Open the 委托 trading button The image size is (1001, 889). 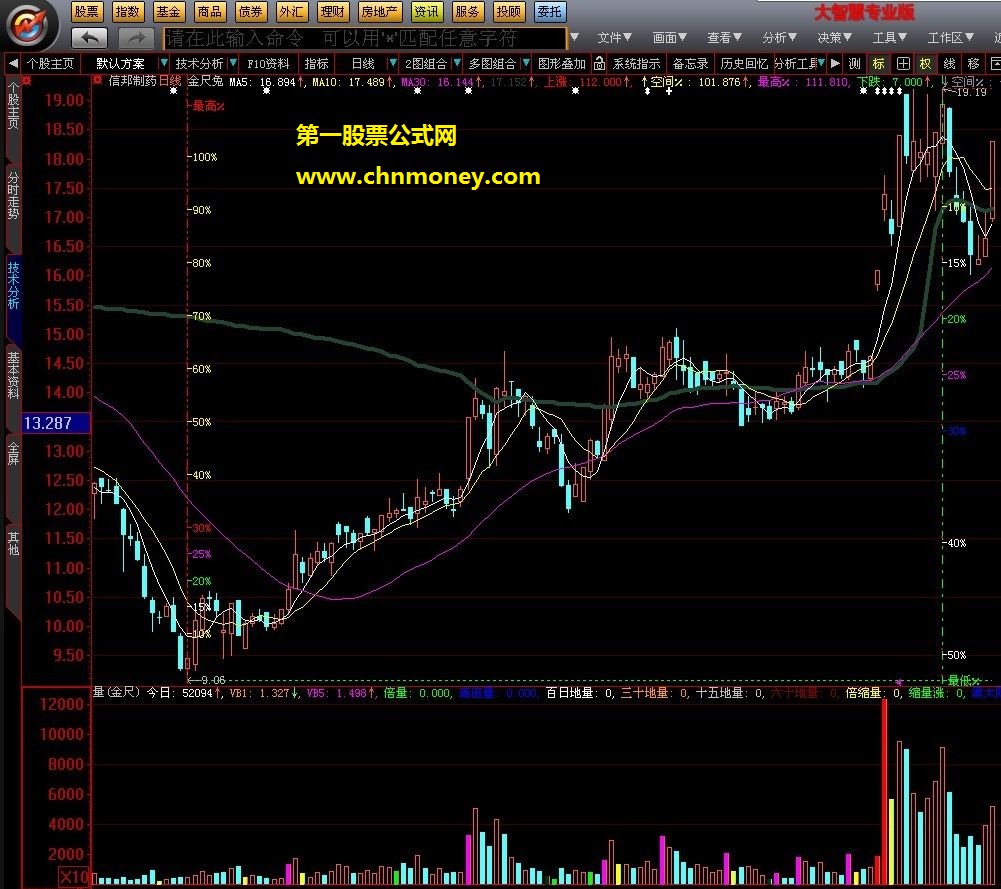(x=549, y=11)
